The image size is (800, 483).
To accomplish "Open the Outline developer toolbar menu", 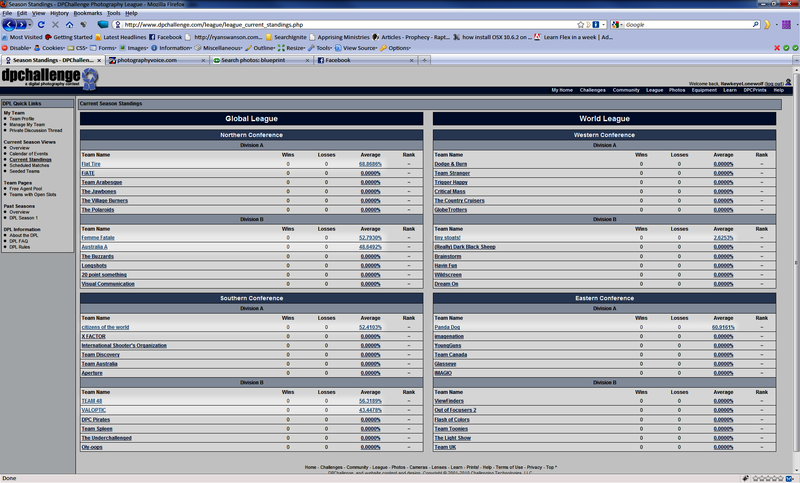I will [260, 48].
